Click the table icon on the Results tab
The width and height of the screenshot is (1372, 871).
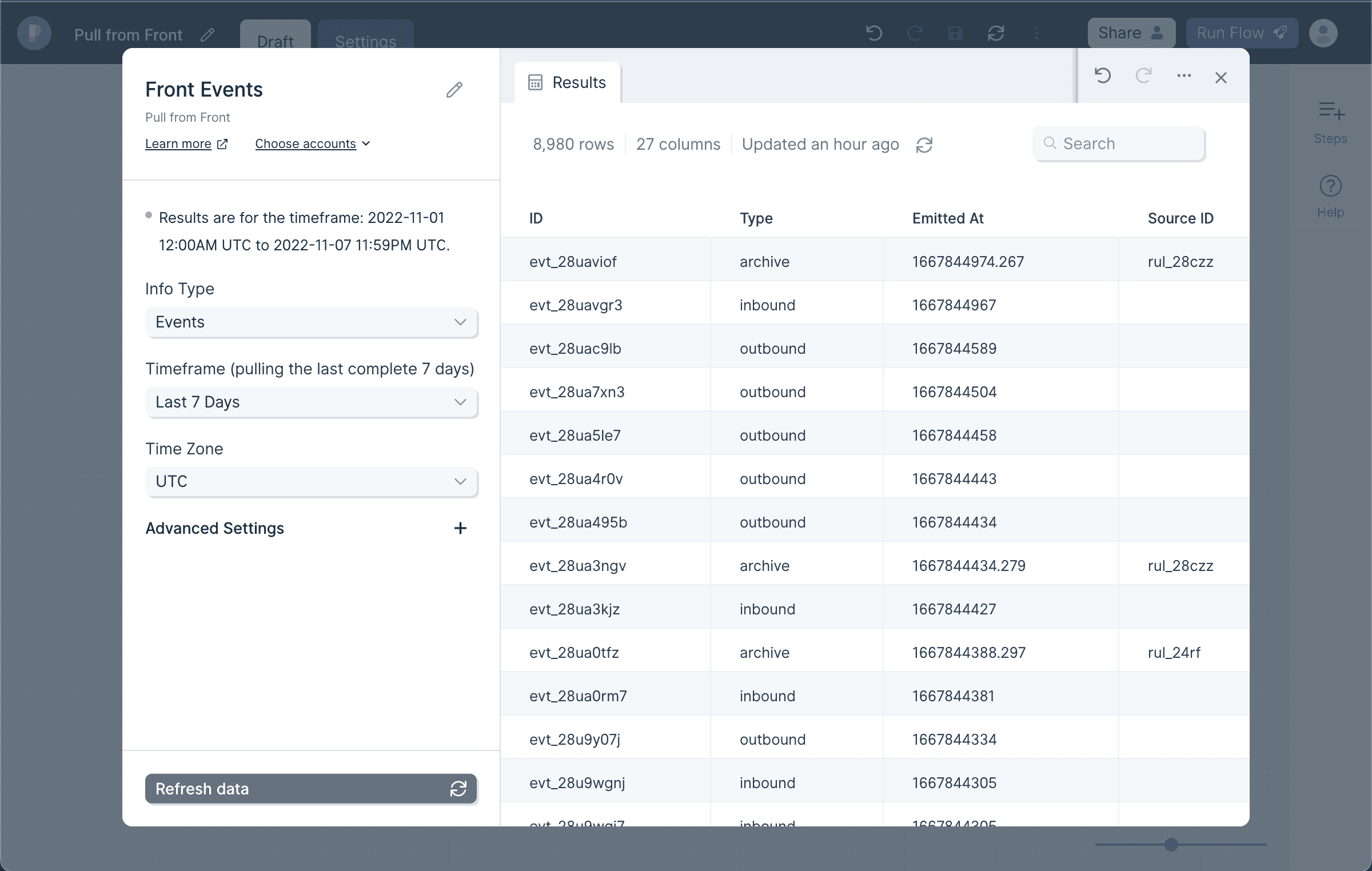[x=536, y=83]
